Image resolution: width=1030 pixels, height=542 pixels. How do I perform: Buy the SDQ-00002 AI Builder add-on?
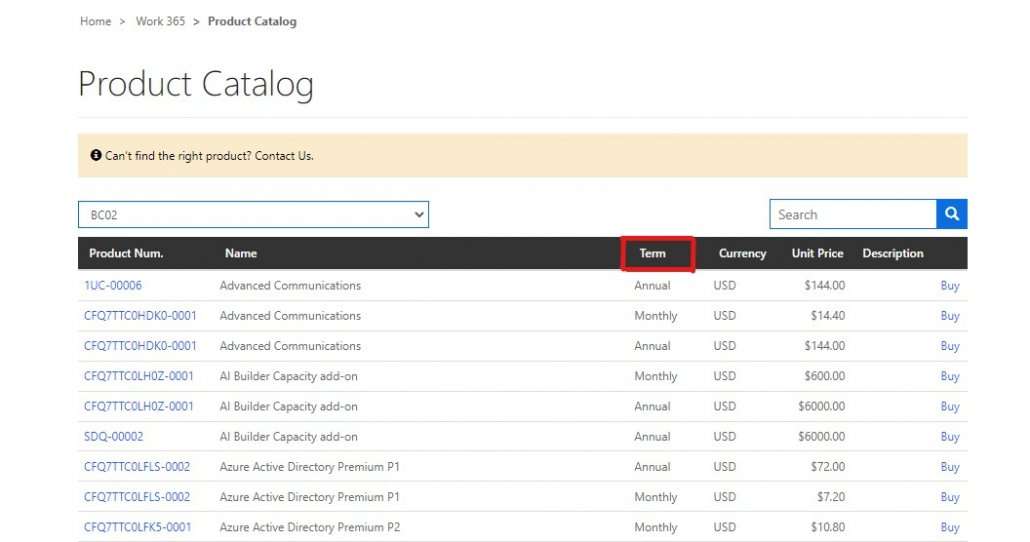coord(950,437)
